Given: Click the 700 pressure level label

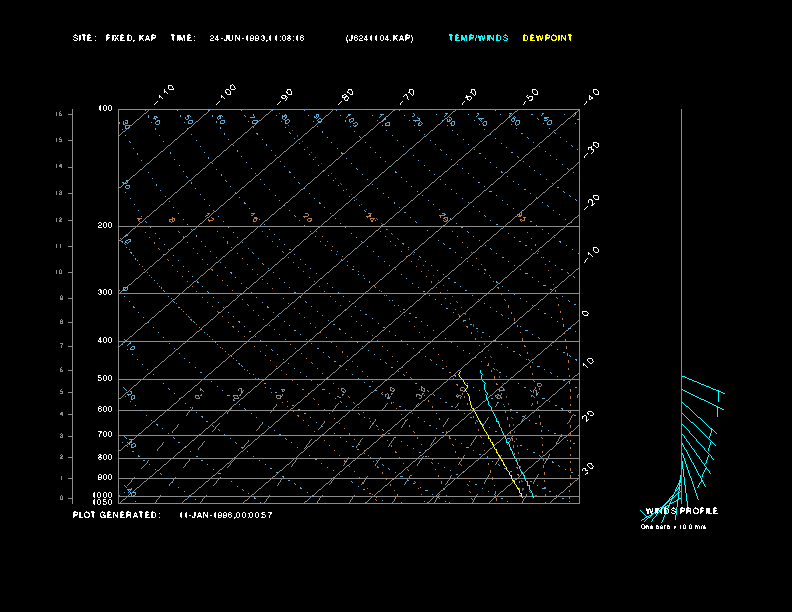Looking at the screenshot, I should (104, 435).
